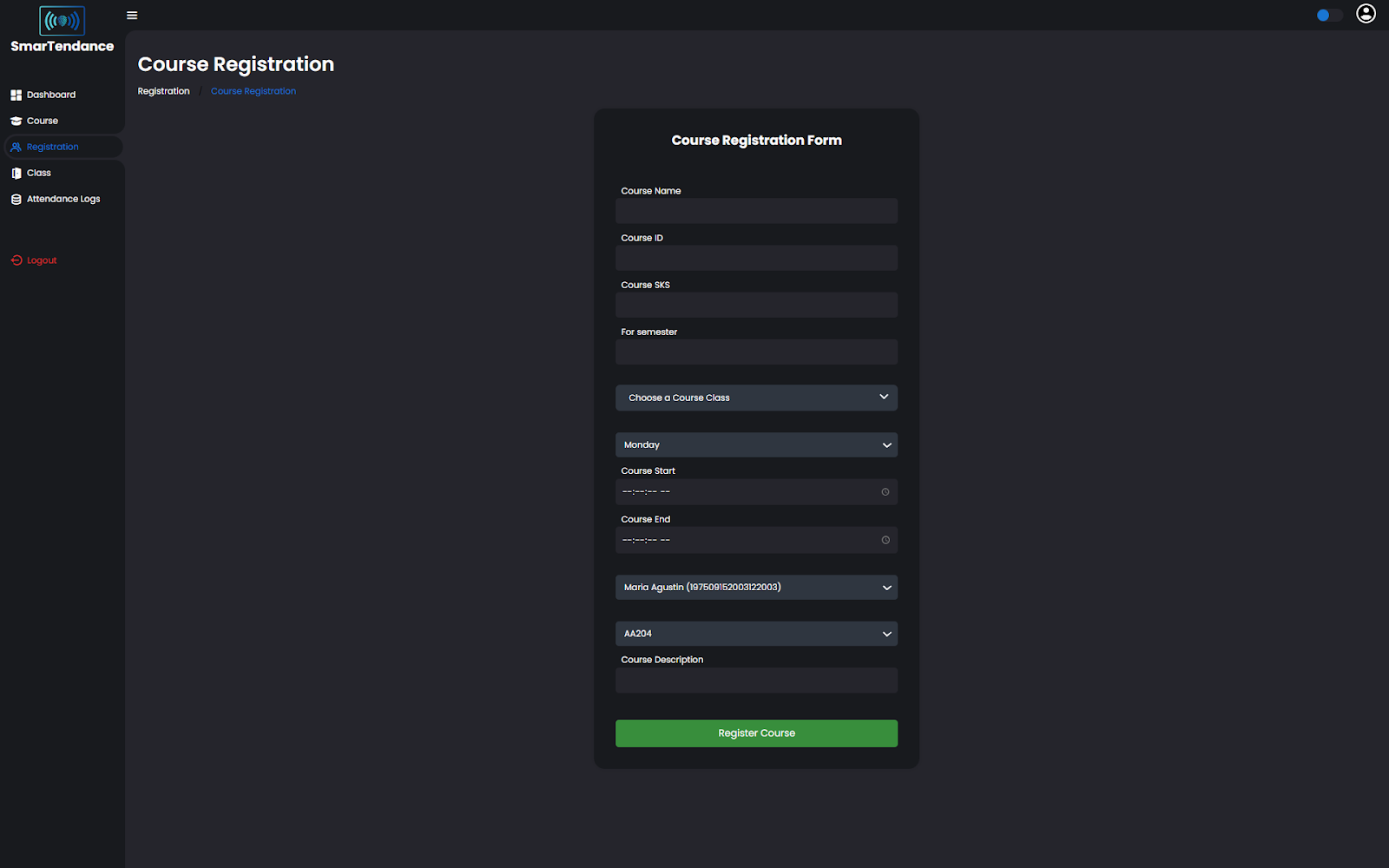Click the Registration breadcrumb link

tap(163, 91)
